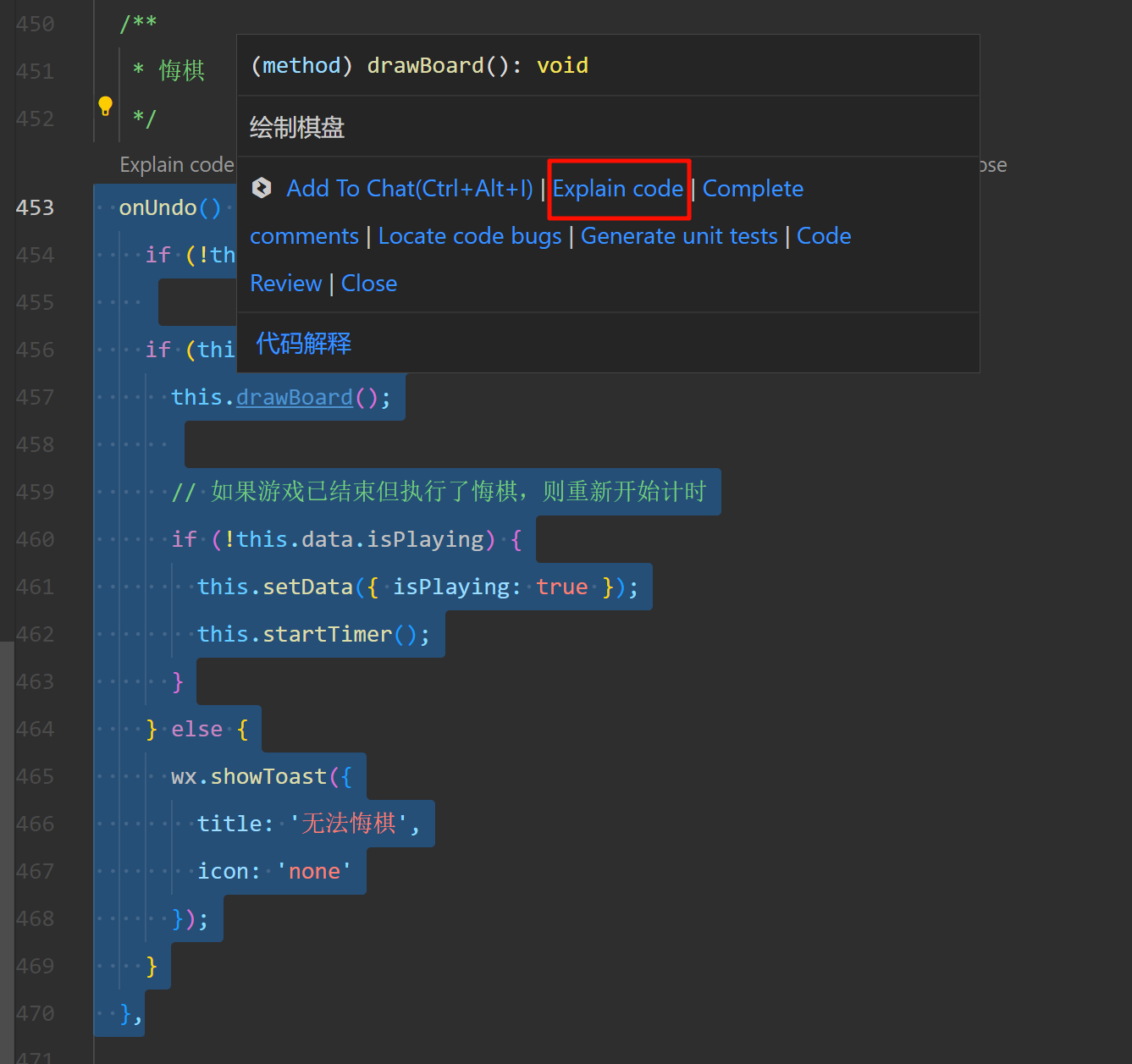Click the '无法悔棋' title string
Image resolution: width=1132 pixels, height=1064 pixels.
click(348, 824)
